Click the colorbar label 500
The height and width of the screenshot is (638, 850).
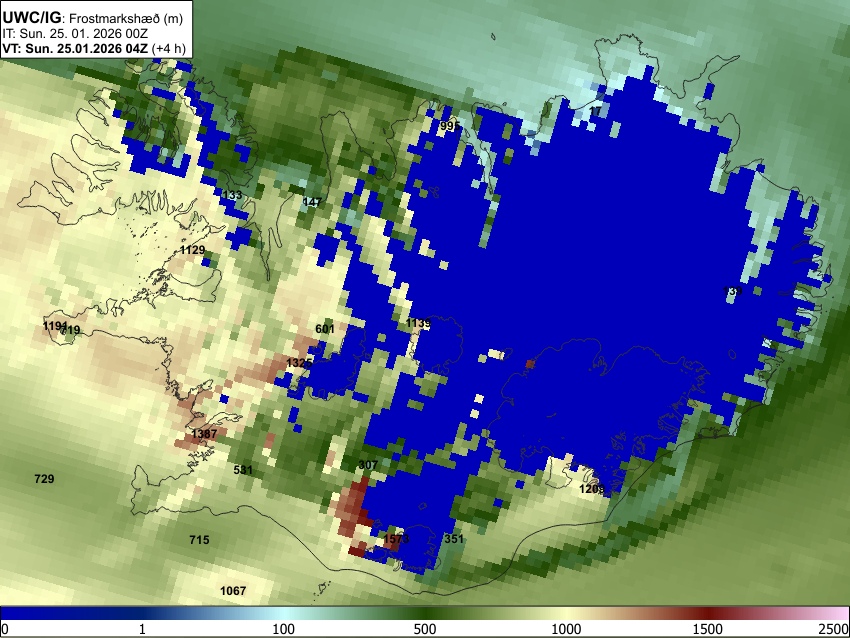click(424, 629)
